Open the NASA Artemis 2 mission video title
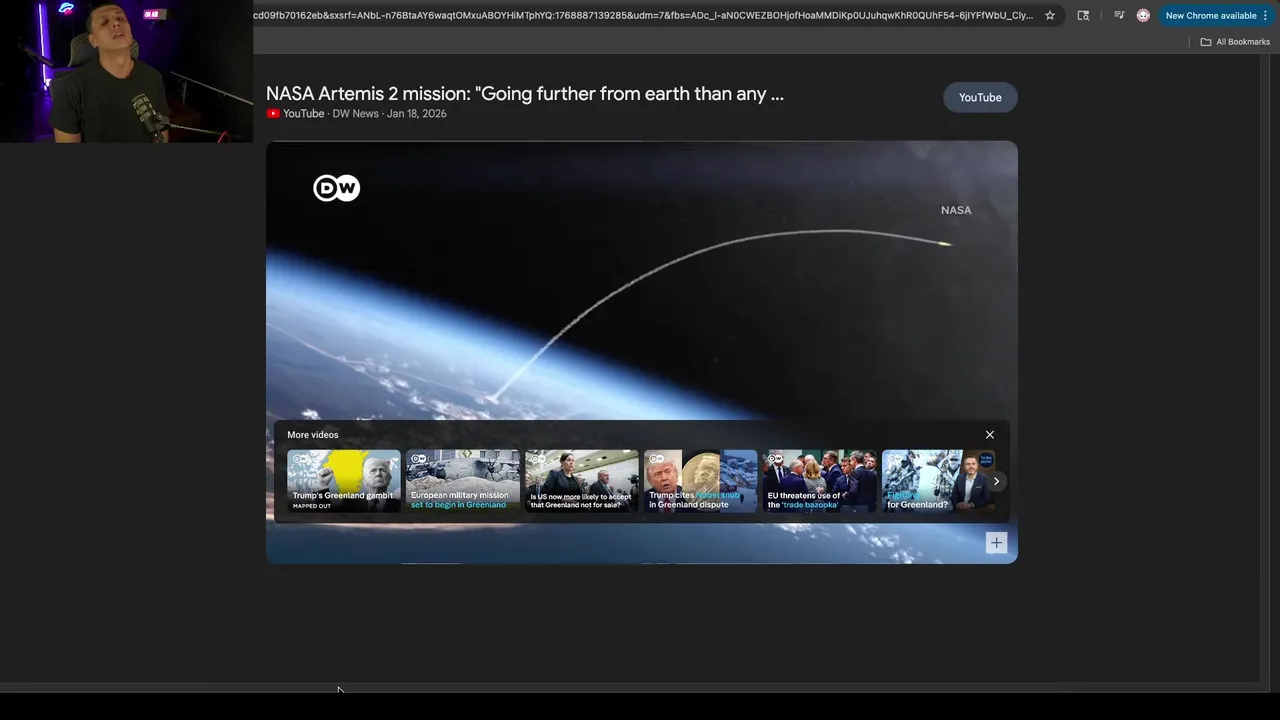This screenshot has width=1280, height=720. pos(525,94)
